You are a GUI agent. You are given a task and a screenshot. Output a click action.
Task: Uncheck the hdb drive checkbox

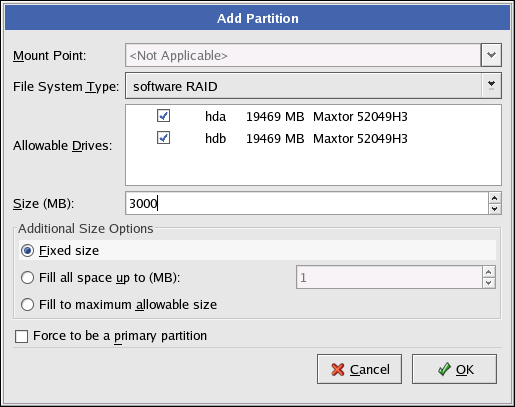(163, 138)
